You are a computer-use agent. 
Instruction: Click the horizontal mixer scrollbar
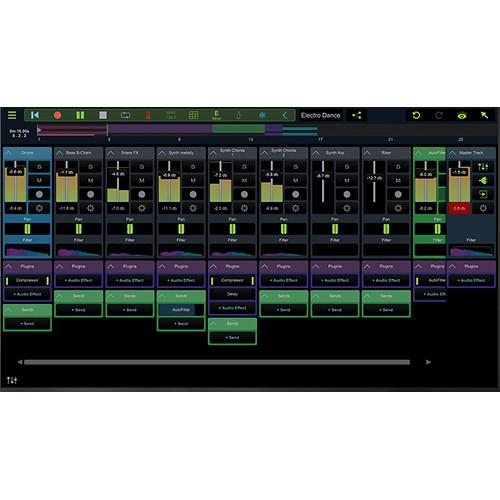tap(217, 362)
